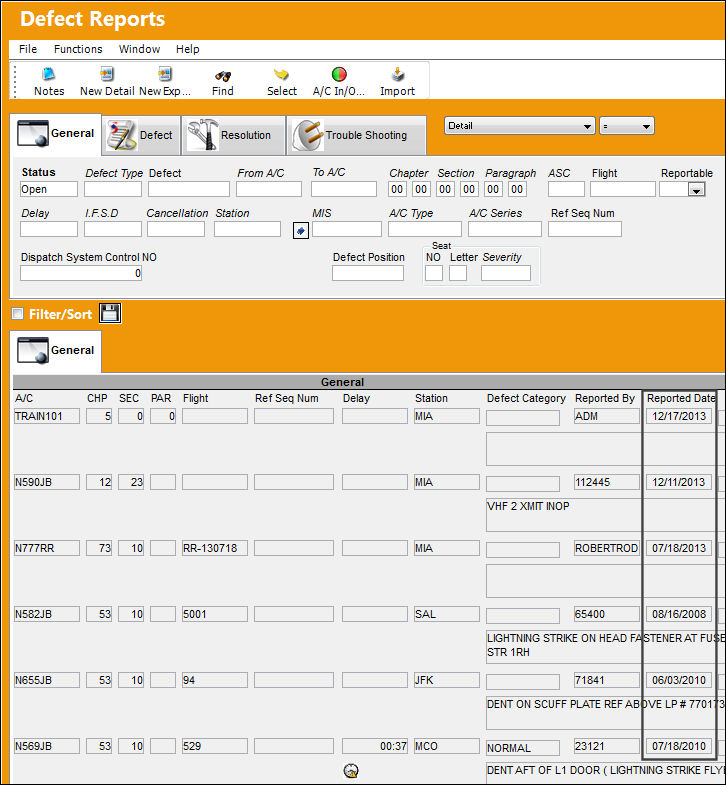
Task: Click Reported By cell ROBERTROD
Action: coord(607,549)
